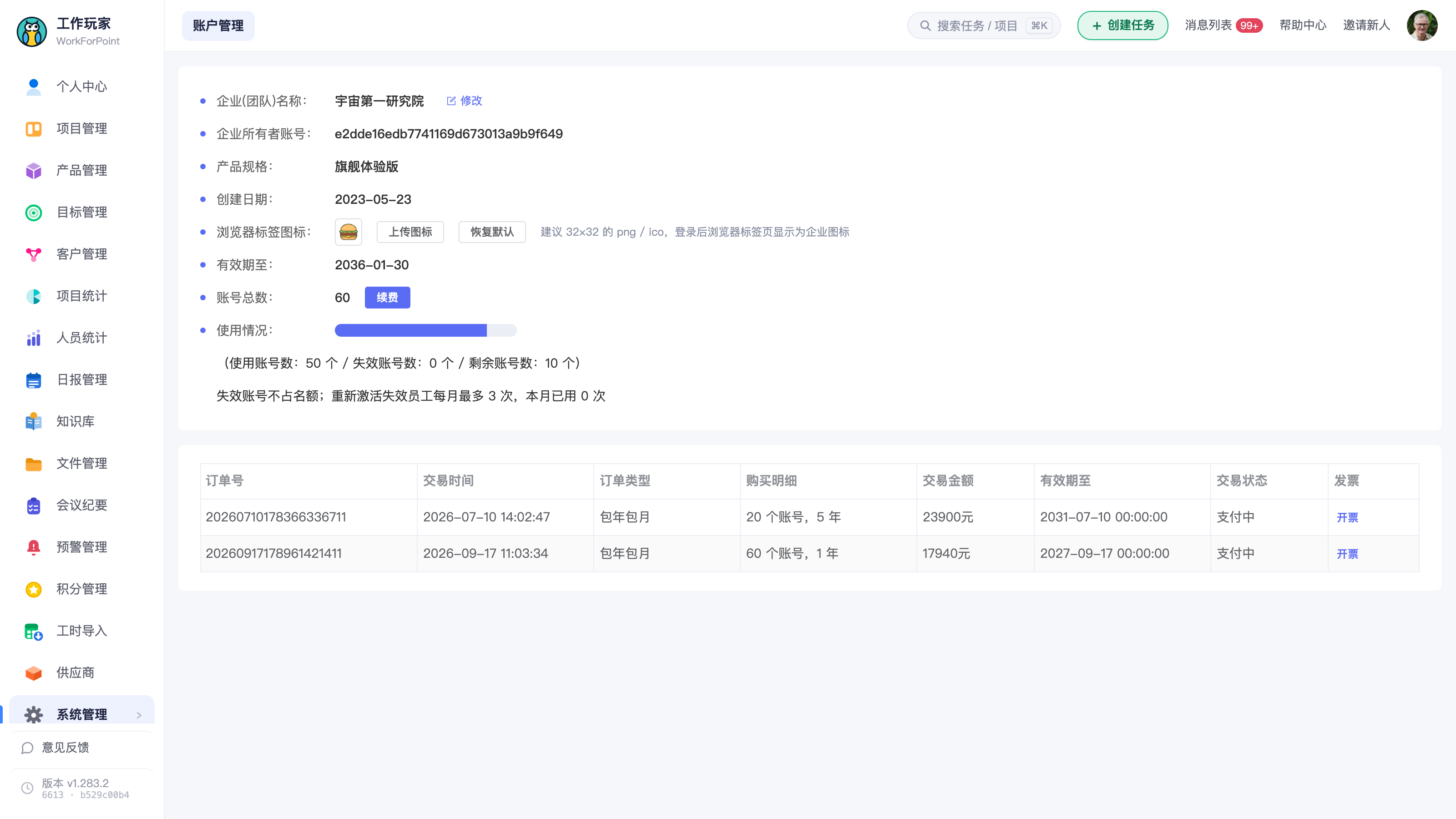Go to 积分管理 menu item
This screenshot has width=1456, height=819.
[x=82, y=590]
